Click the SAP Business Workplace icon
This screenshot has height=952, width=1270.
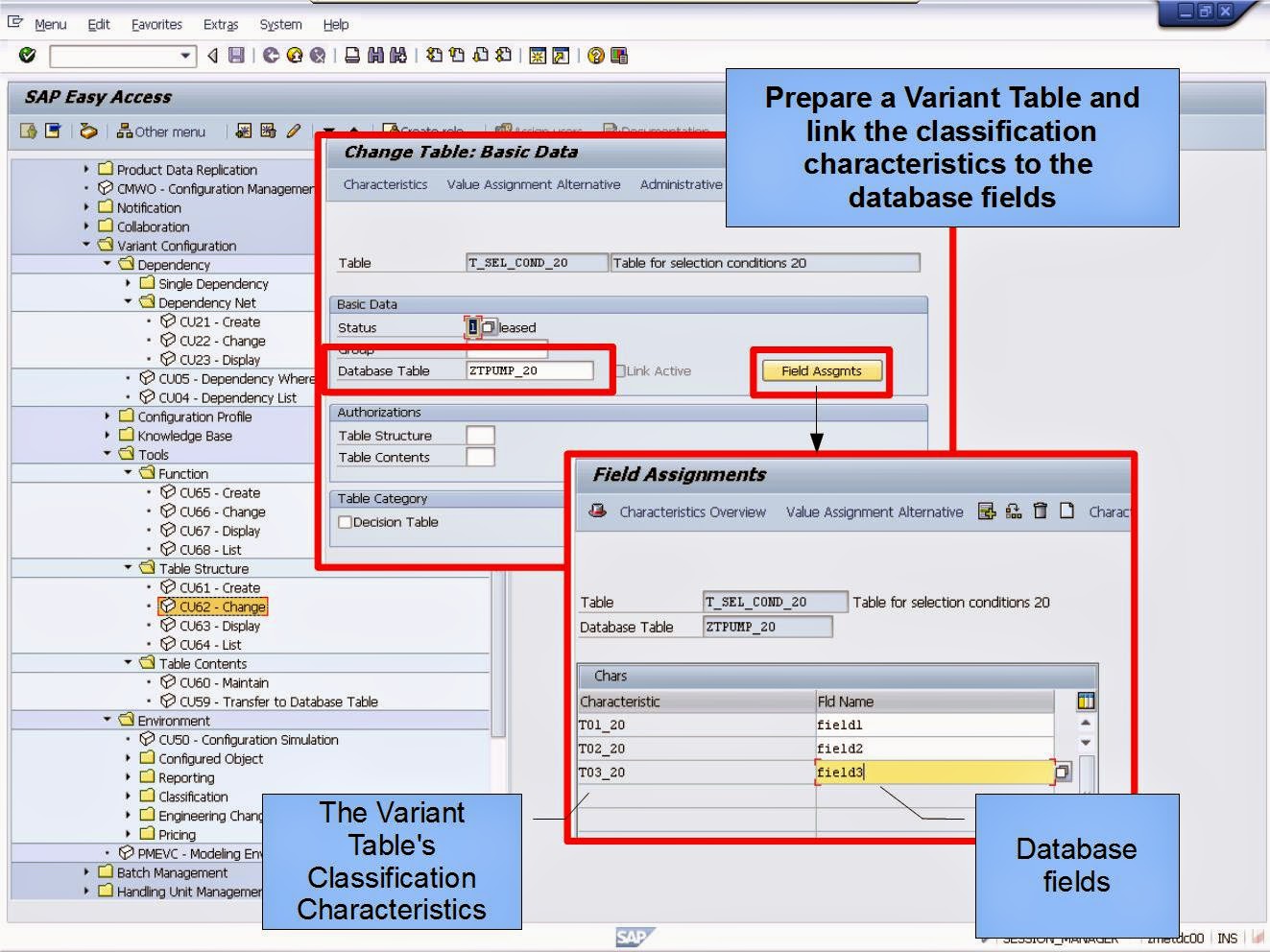(53, 131)
